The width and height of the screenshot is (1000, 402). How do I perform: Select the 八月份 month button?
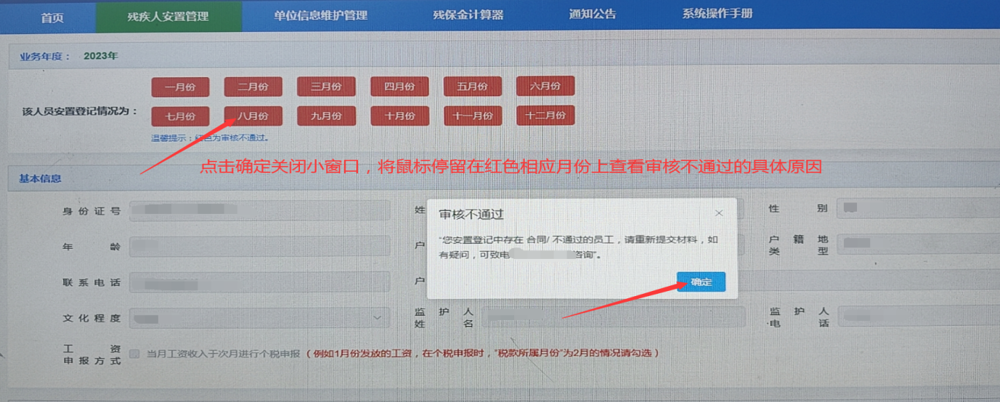pos(253,116)
